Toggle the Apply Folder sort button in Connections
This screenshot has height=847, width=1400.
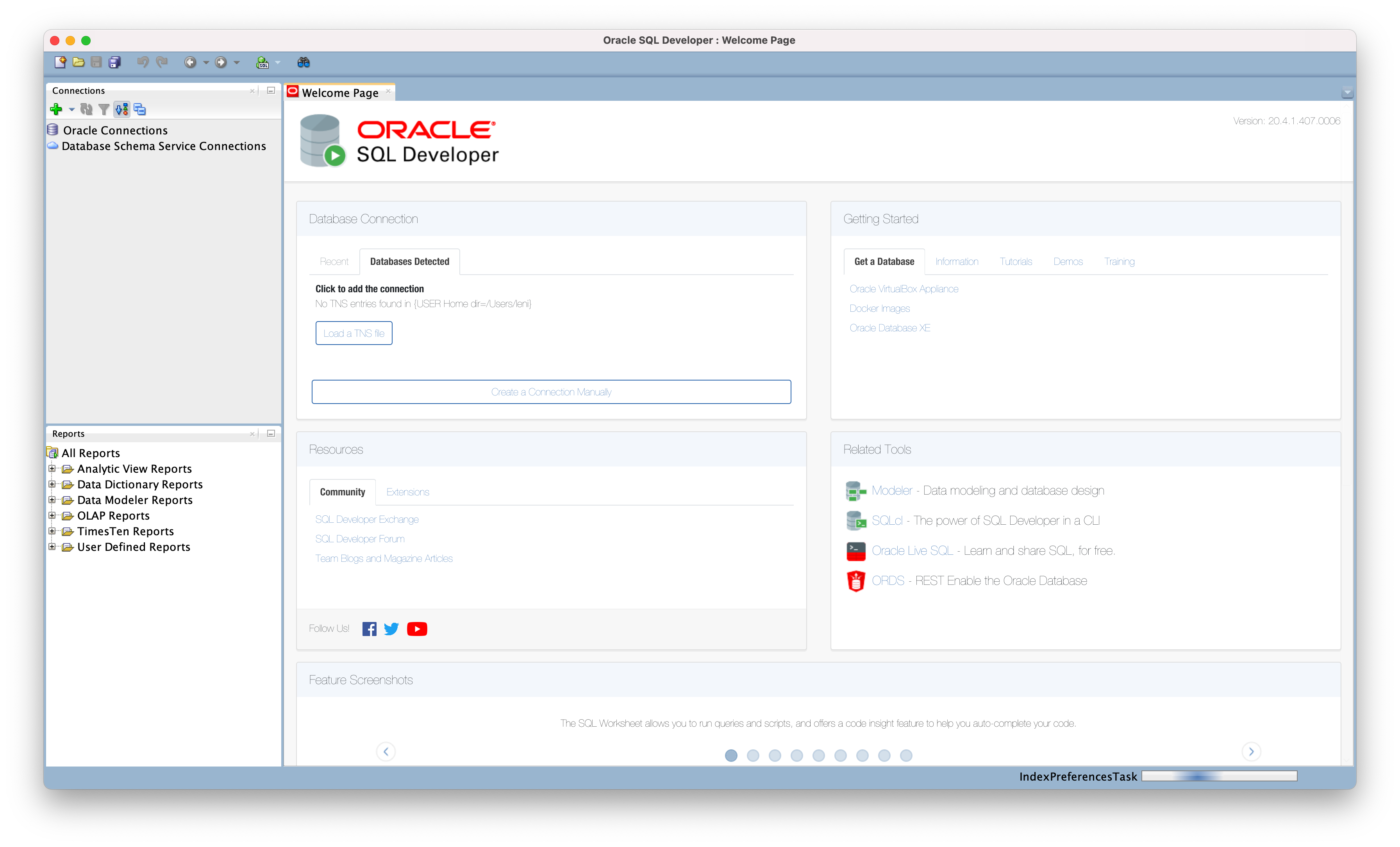coord(121,109)
